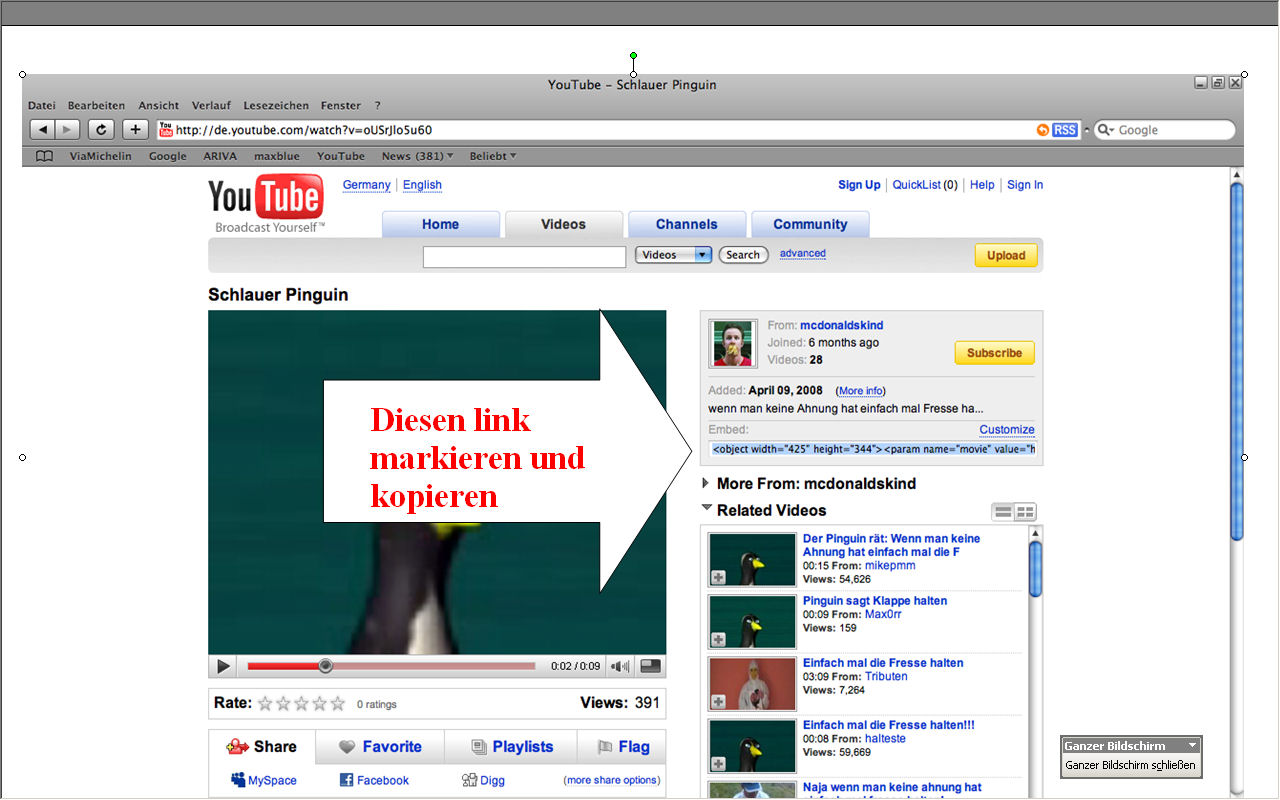Image resolution: width=1280 pixels, height=800 pixels.
Task: Open the Lesezeichen menu
Action: pos(276,105)
